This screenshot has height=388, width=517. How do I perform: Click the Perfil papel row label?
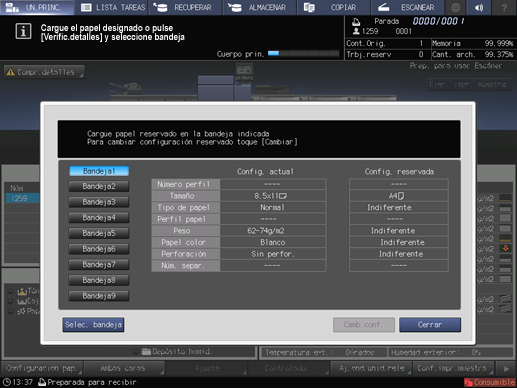click(186, 219)
